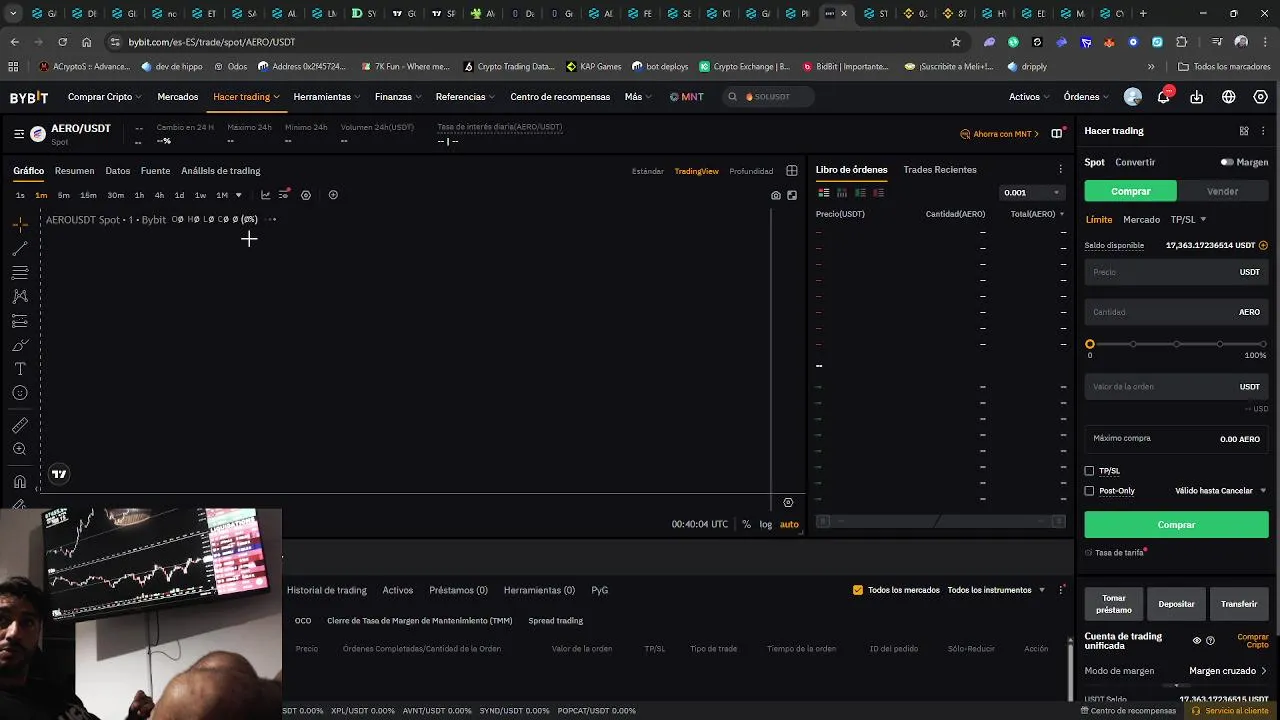
Task: Open the Historial de trading tab
Action: [327, 590]
